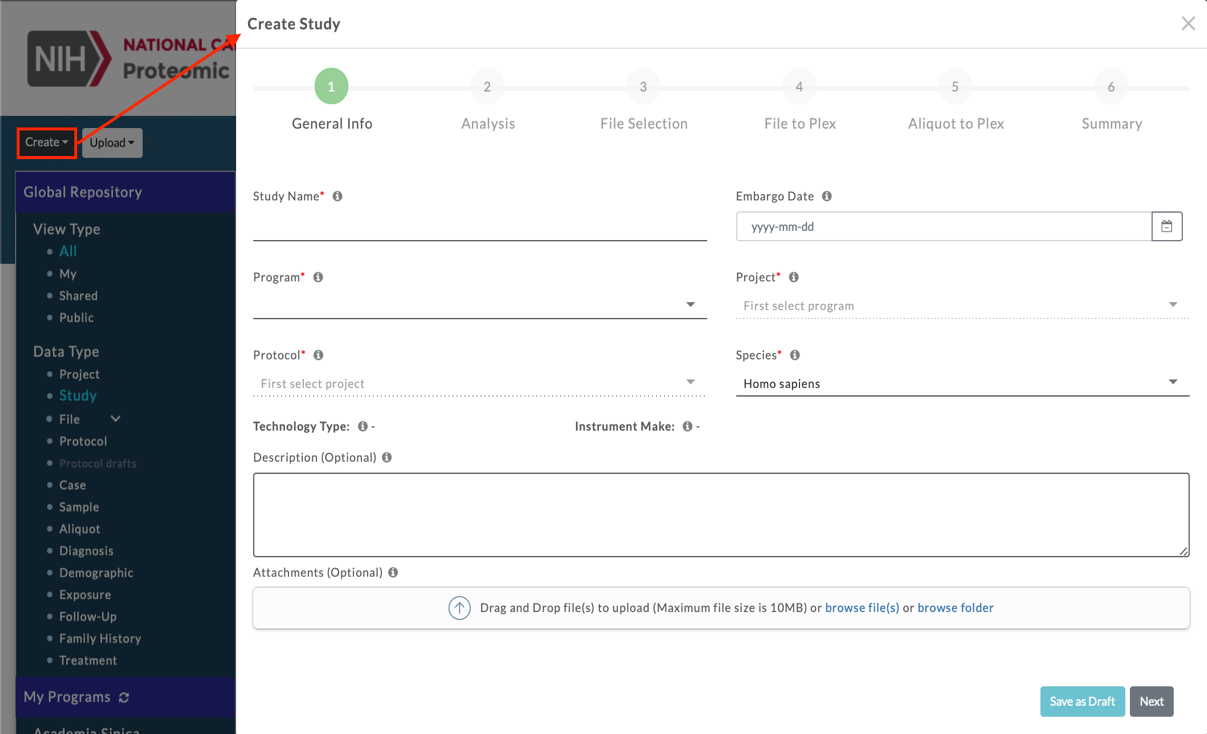Open the Species dropdown showing Homo sapiens

pos(961,383)
